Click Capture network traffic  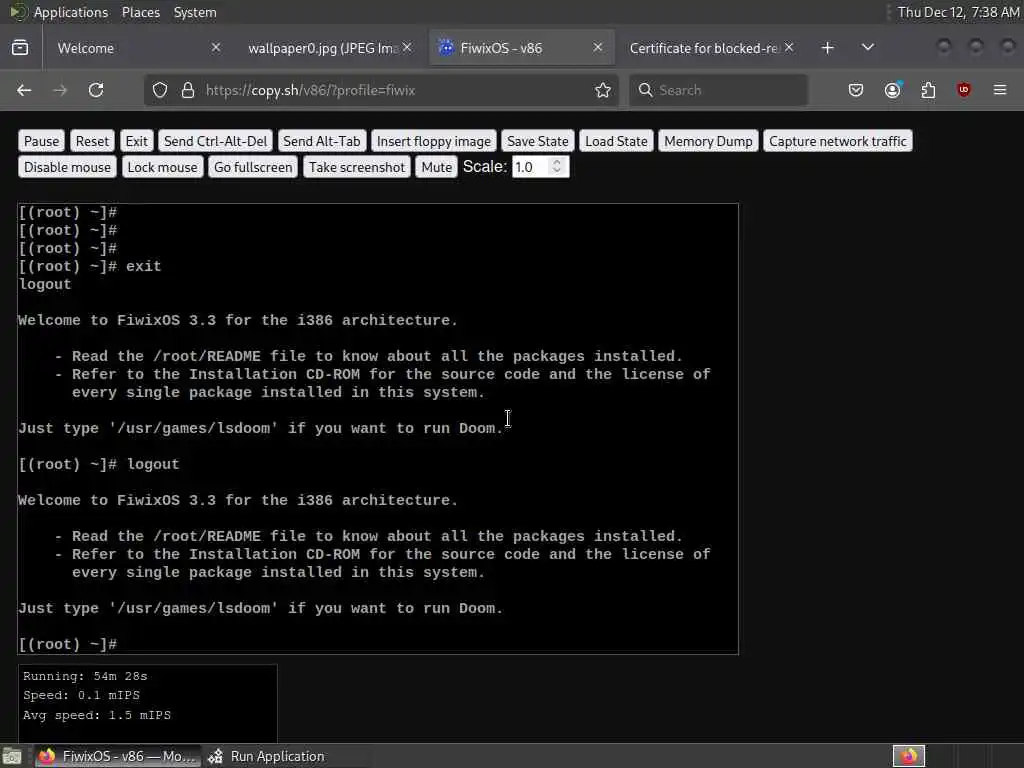point(837,141)
